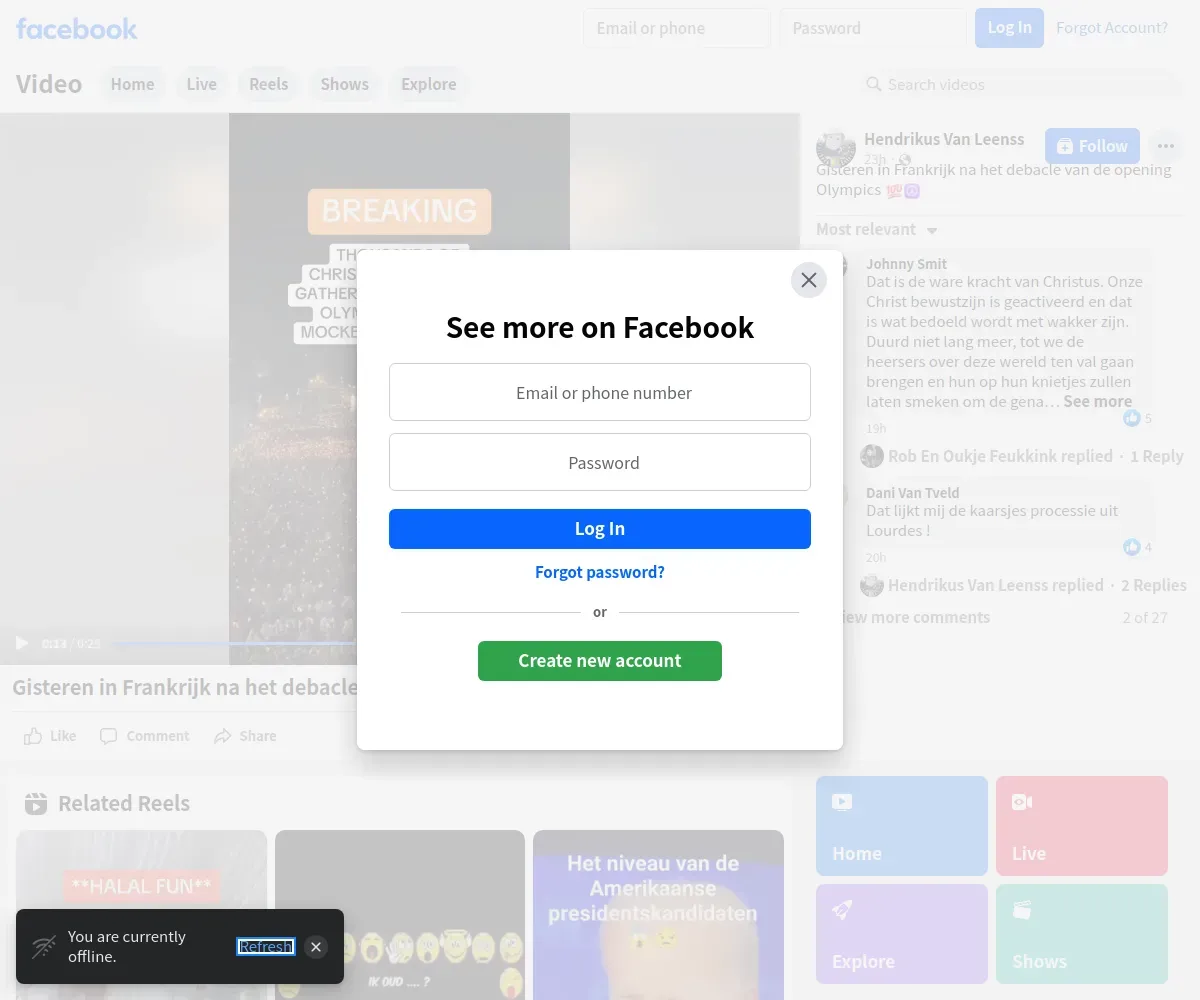Click the Video heading
Image resolution: width=1200 pixels, height=1000 pixels.
point(49,84)
